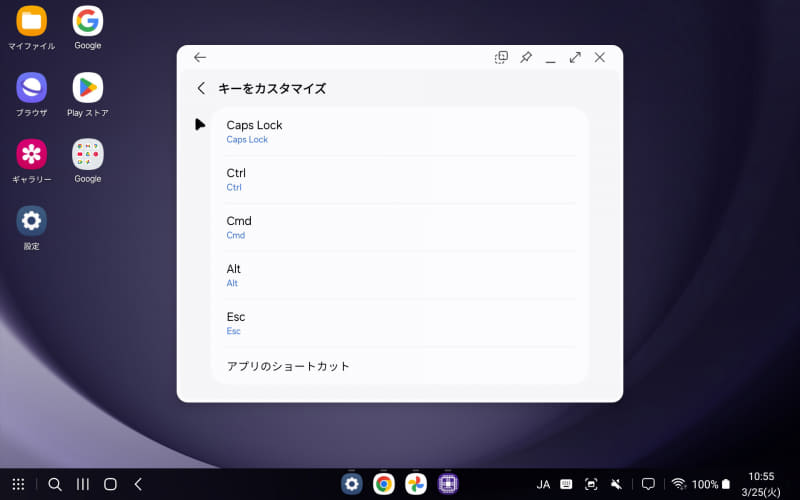Open the Esc key mapping option
Viewport: 800px width, 500px height.
click(x=401, y=323)
